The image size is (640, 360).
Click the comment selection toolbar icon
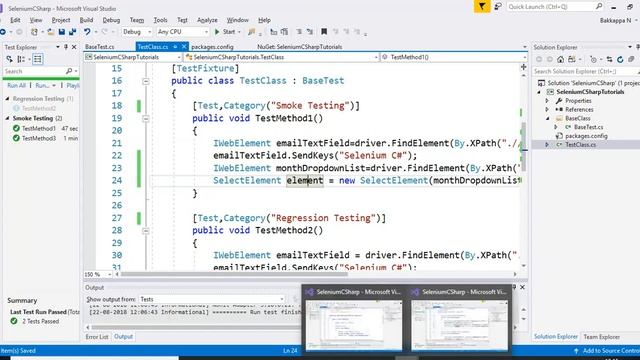coord(299,31)
